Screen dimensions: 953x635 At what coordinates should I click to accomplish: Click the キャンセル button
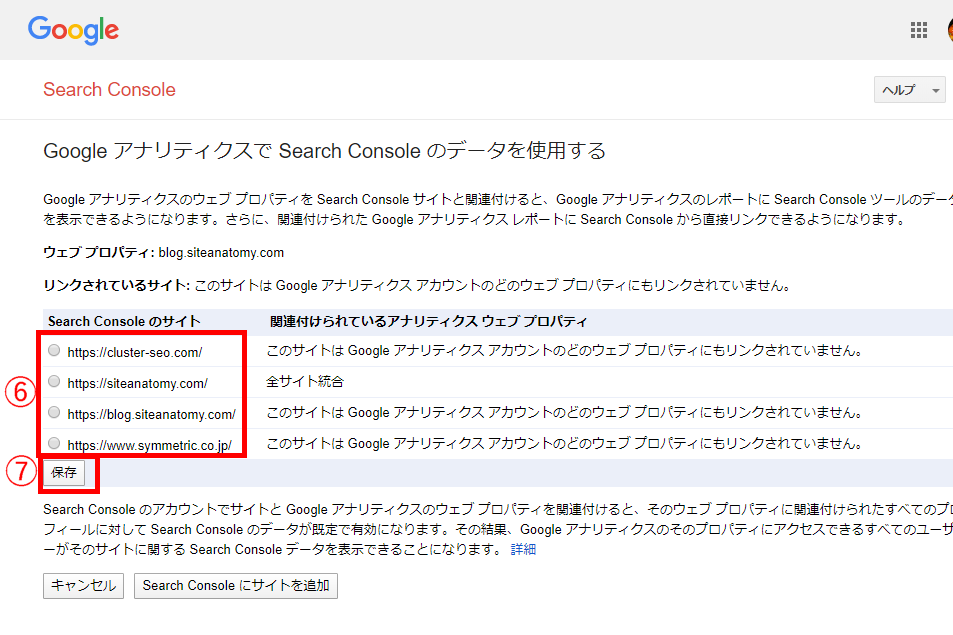pyautogui.click(x=83, y=586)
